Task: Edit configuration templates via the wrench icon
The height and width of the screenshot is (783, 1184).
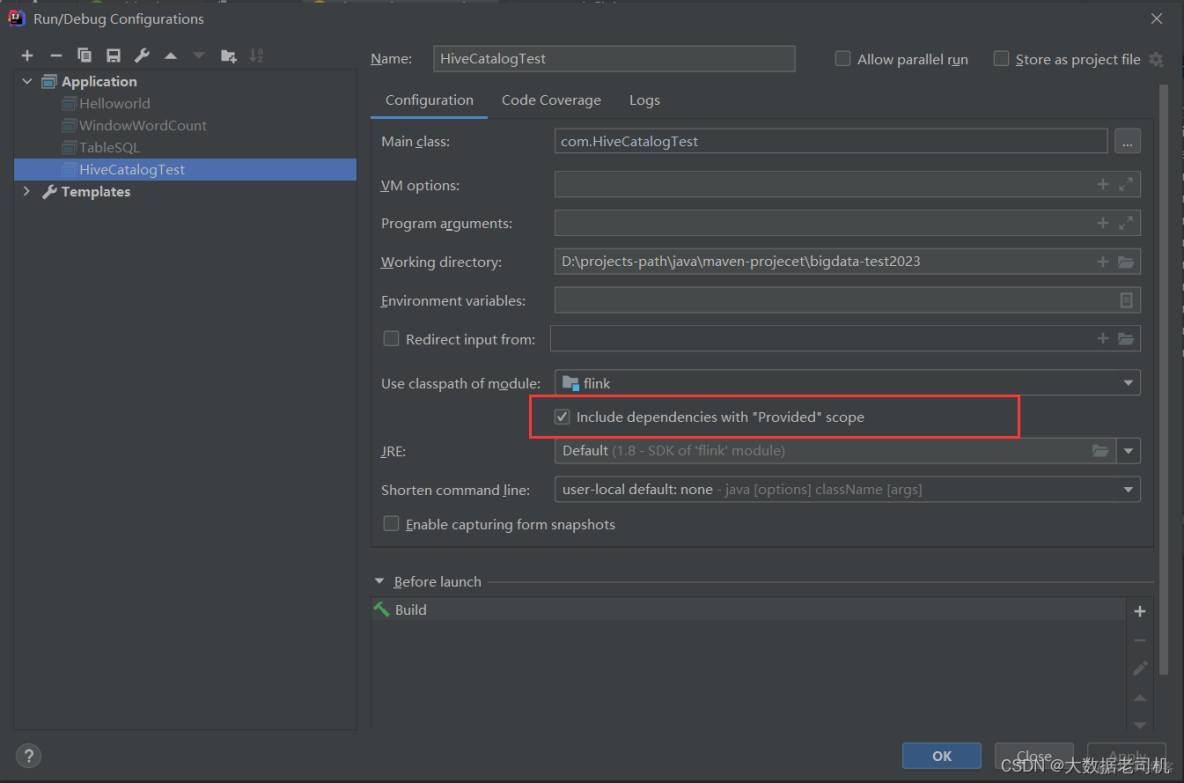Action: (142, 55)
